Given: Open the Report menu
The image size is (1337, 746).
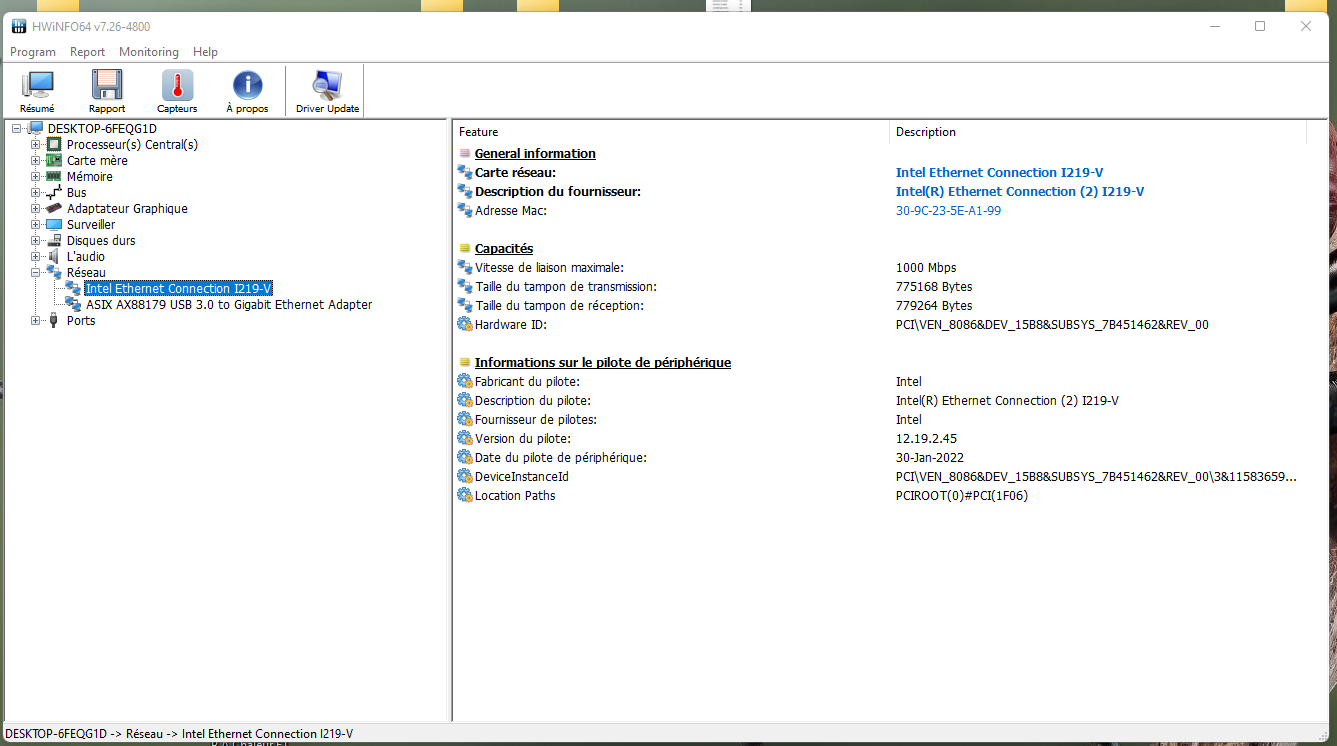Looking at the screenshot, I should [87, 52].
